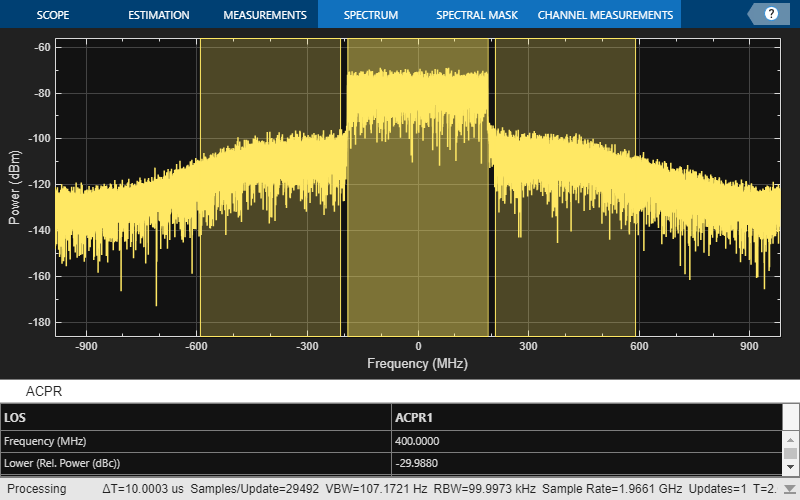Click the Processing status text
The width and height of the screenshot is (800, 500).
click(x=38, y=489)
